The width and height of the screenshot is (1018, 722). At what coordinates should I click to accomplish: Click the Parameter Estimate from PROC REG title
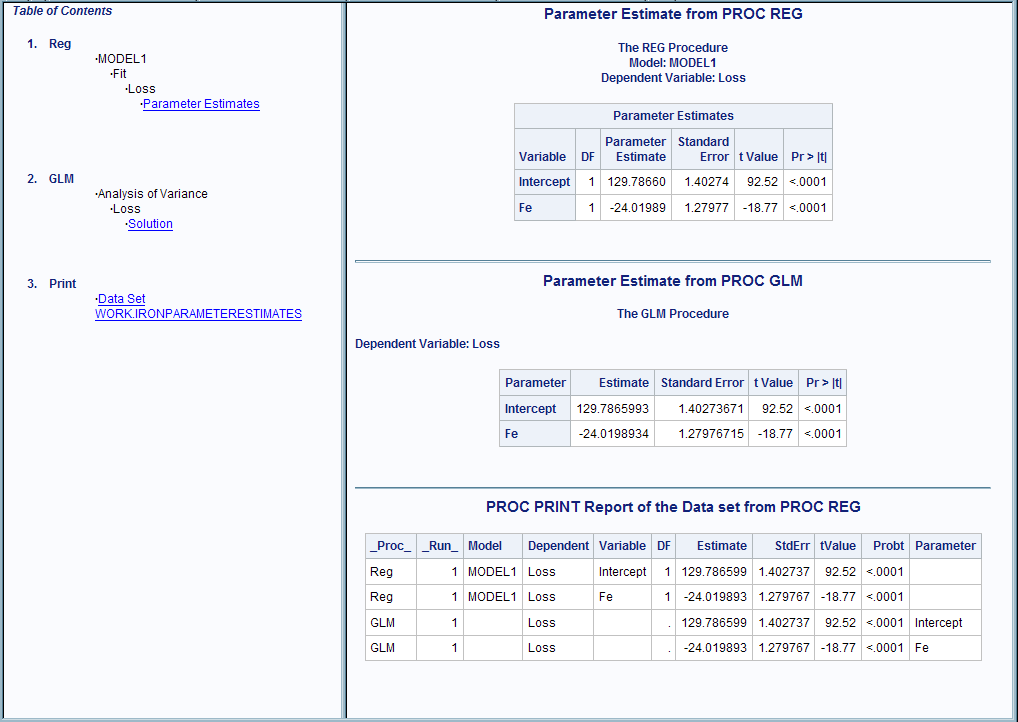coord(672,14)
